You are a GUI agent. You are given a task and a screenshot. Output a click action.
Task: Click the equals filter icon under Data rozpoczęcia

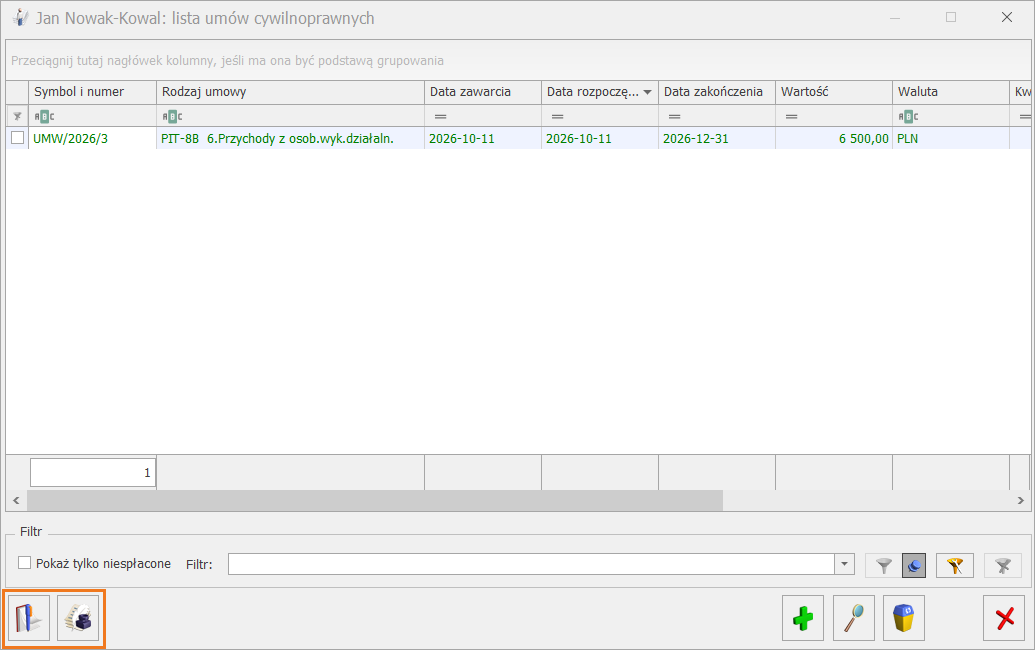pos(557,117)
